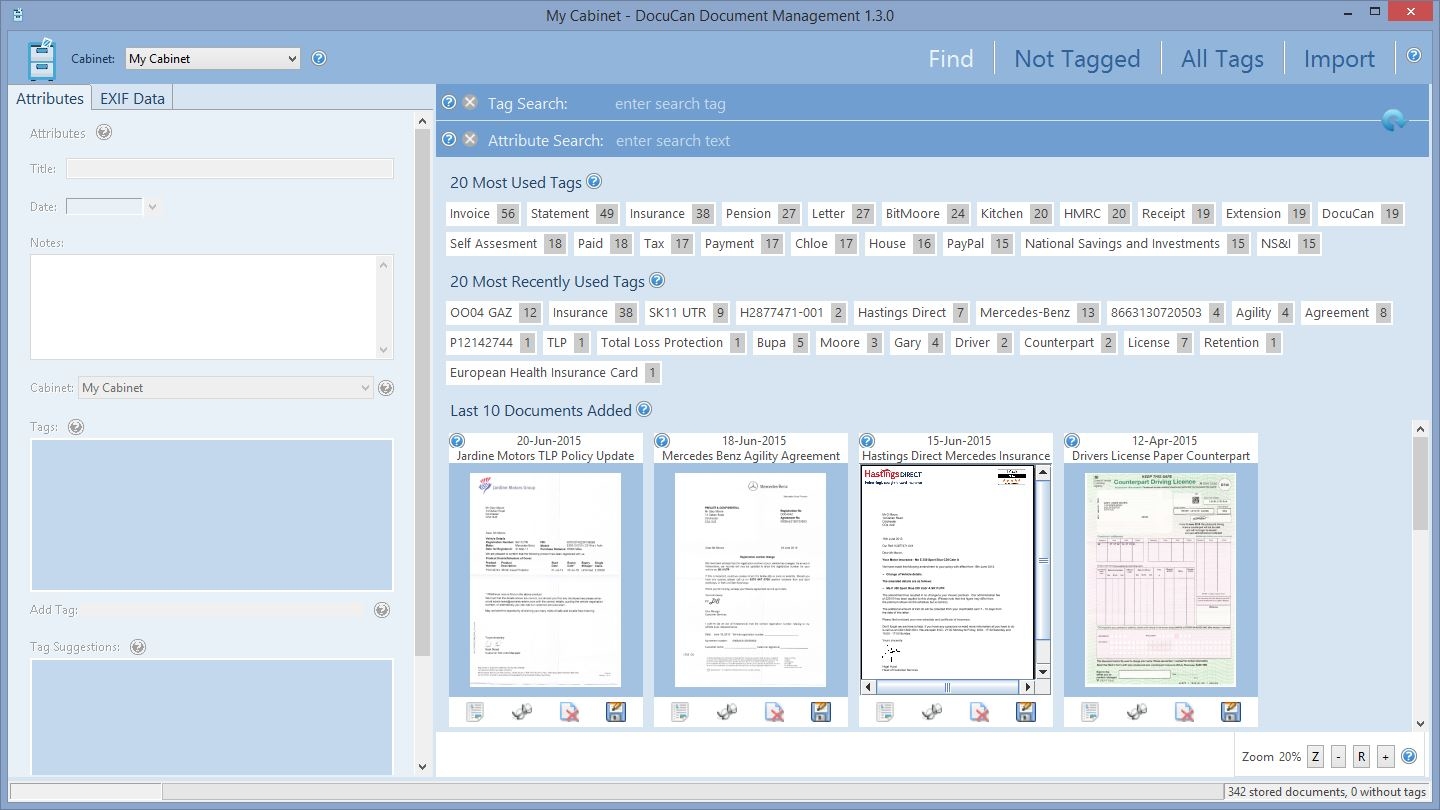Click the tag search input field
The height and width of the screenshot is (810, 1440).
coord(990,103)
